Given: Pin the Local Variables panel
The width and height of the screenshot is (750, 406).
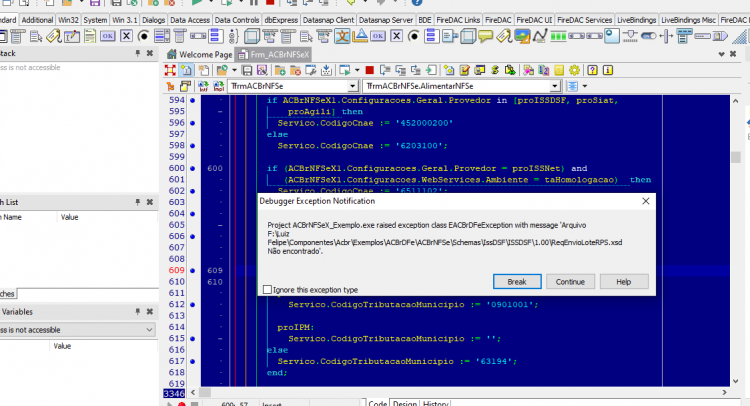Looking at the screenshot, I should [138, 312].
